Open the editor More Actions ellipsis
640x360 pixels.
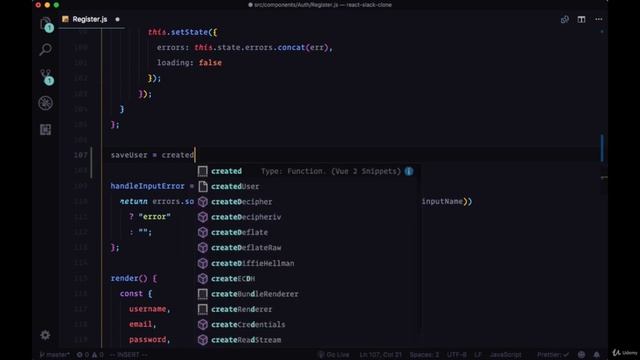(598, 19)
